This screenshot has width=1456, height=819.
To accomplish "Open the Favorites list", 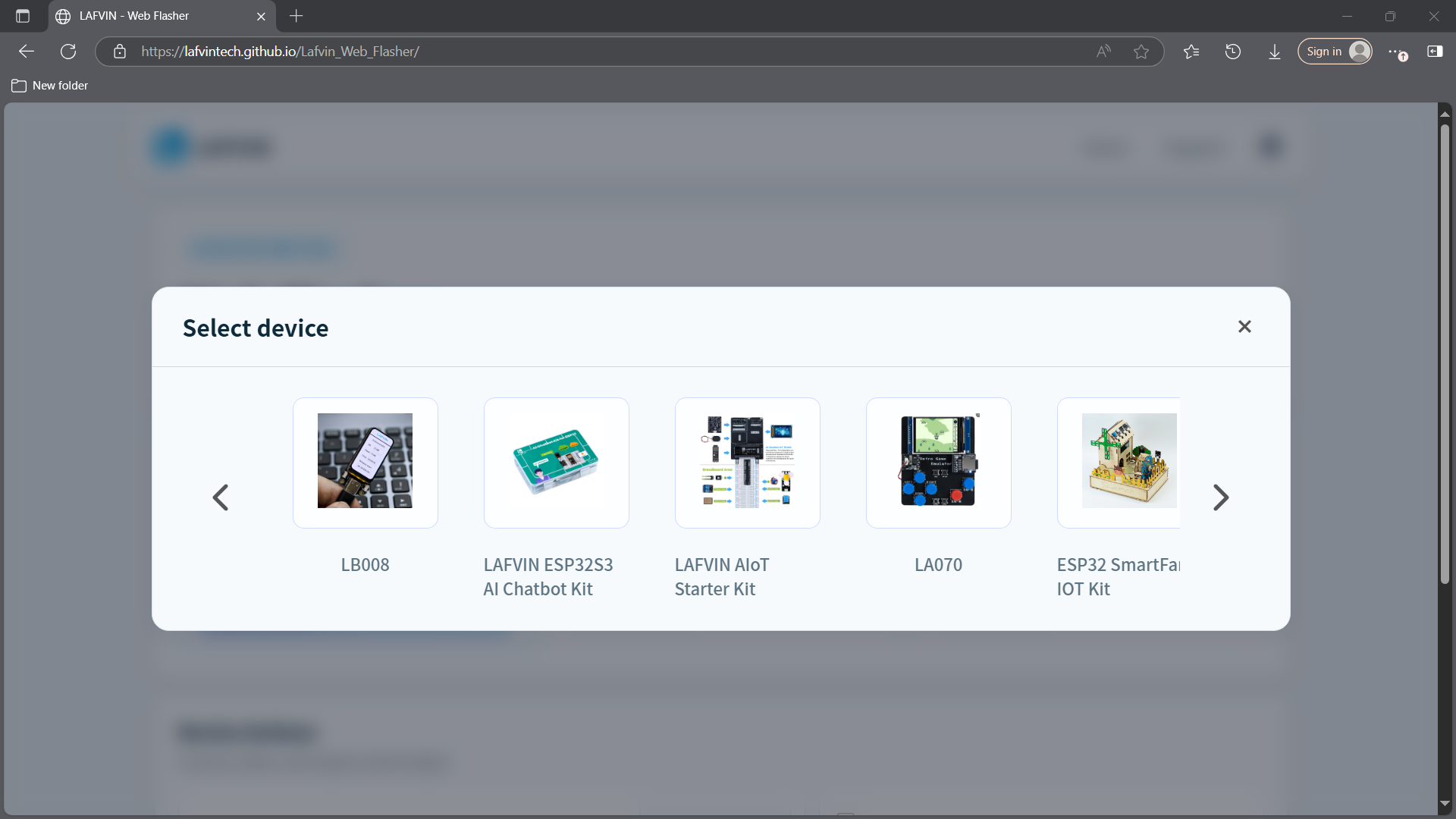I will [x=1191, y=52].
